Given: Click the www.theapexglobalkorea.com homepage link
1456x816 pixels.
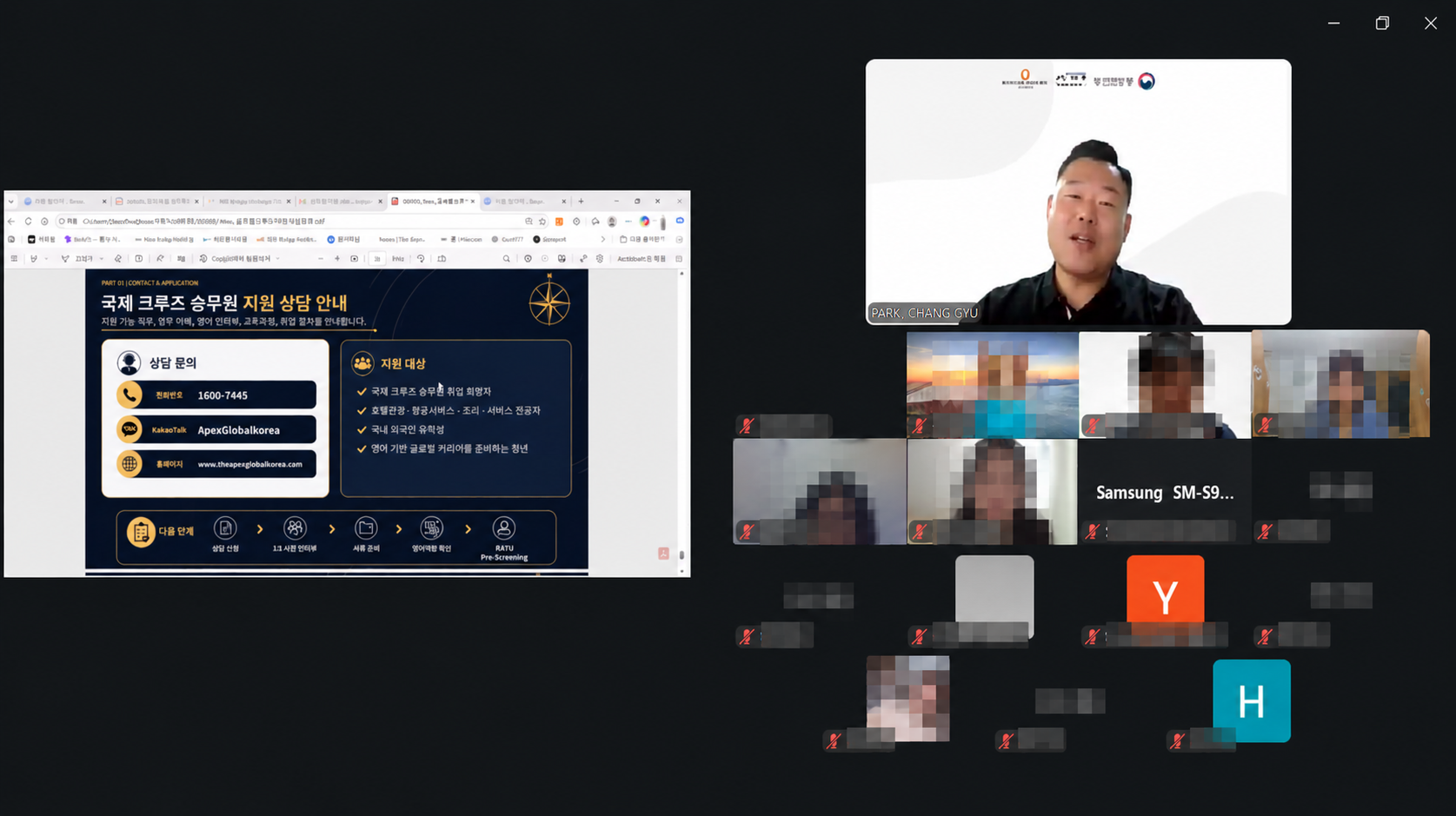Looking at the screenshot, I should click(x=250, y=464).
